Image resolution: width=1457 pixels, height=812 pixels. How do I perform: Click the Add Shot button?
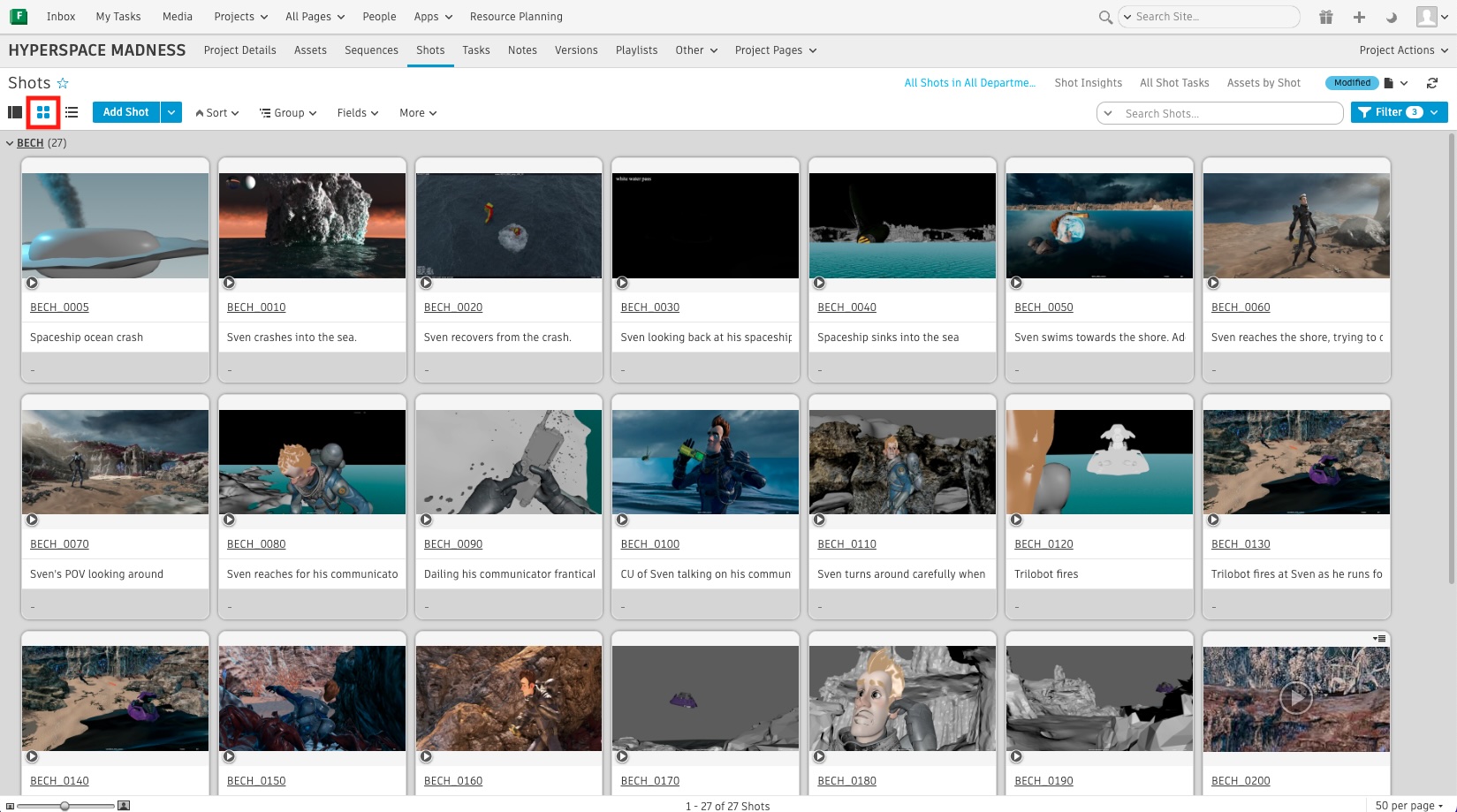[126, 112]
